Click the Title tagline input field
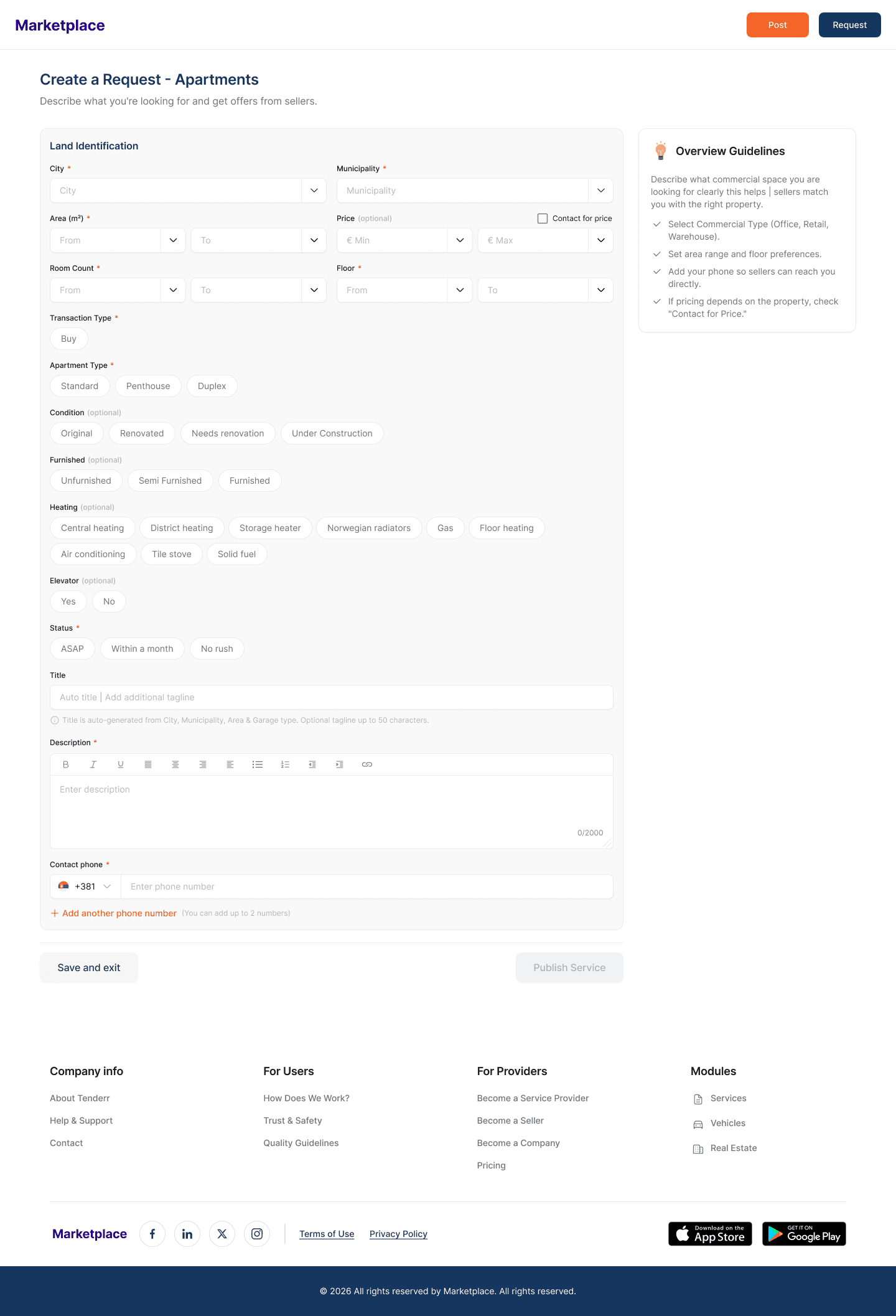This screenshot has width=896, height=1316. coord(332,697)
